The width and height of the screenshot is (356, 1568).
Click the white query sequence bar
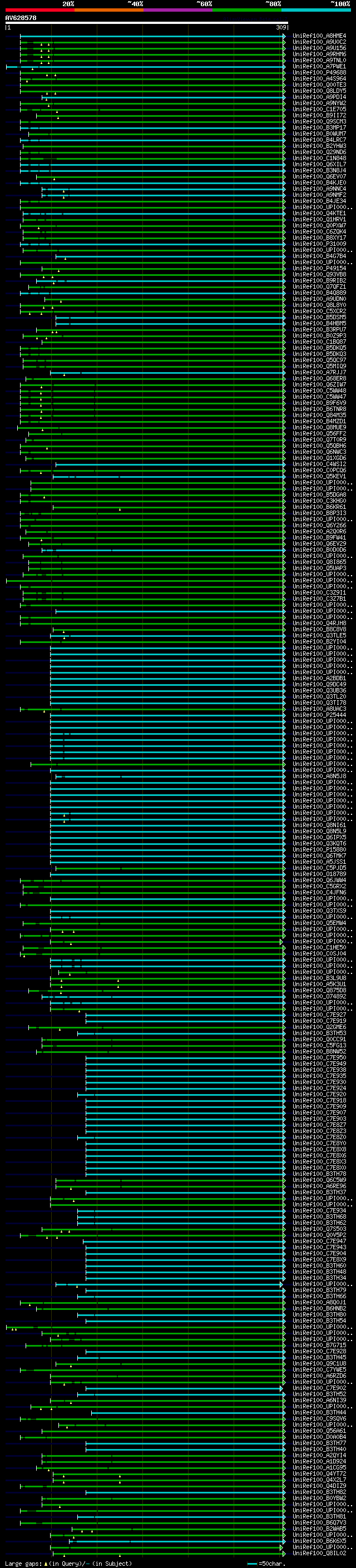click(x=147, y=23)
